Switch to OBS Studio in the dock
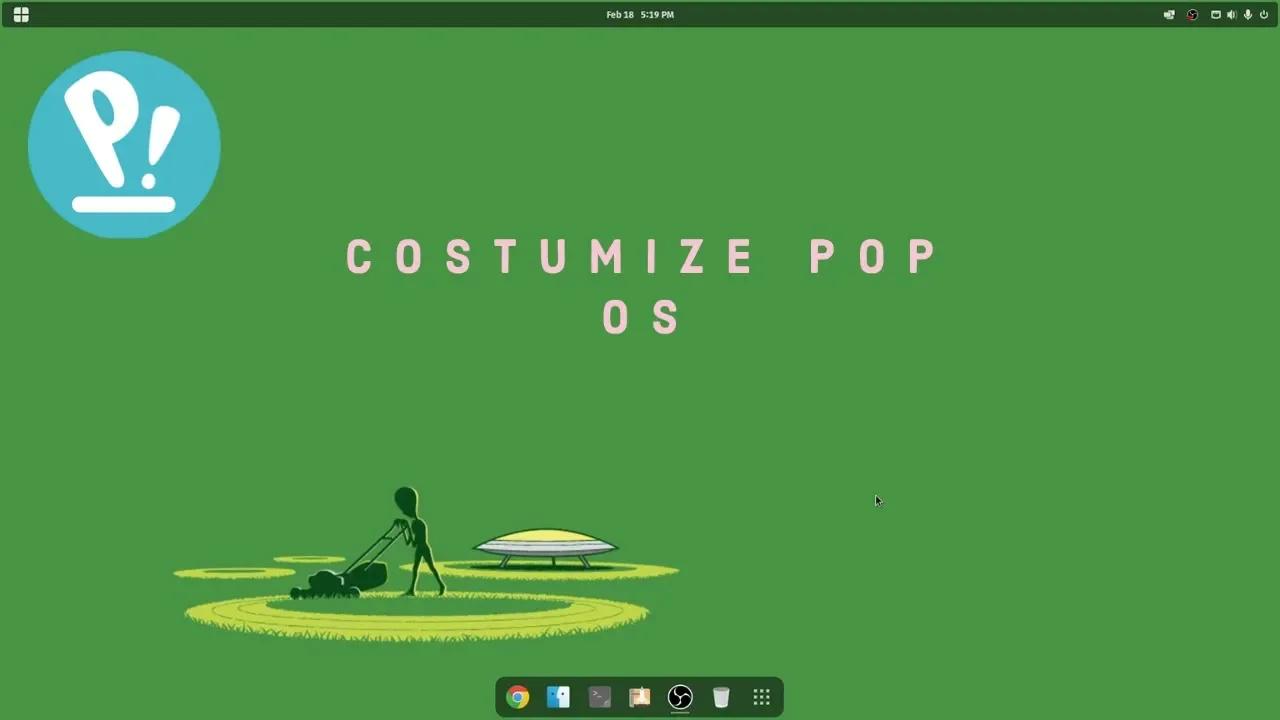Image resolution: width=1280 pixels, height=720 pixels. pyautogui.click(x=680, y=697)
